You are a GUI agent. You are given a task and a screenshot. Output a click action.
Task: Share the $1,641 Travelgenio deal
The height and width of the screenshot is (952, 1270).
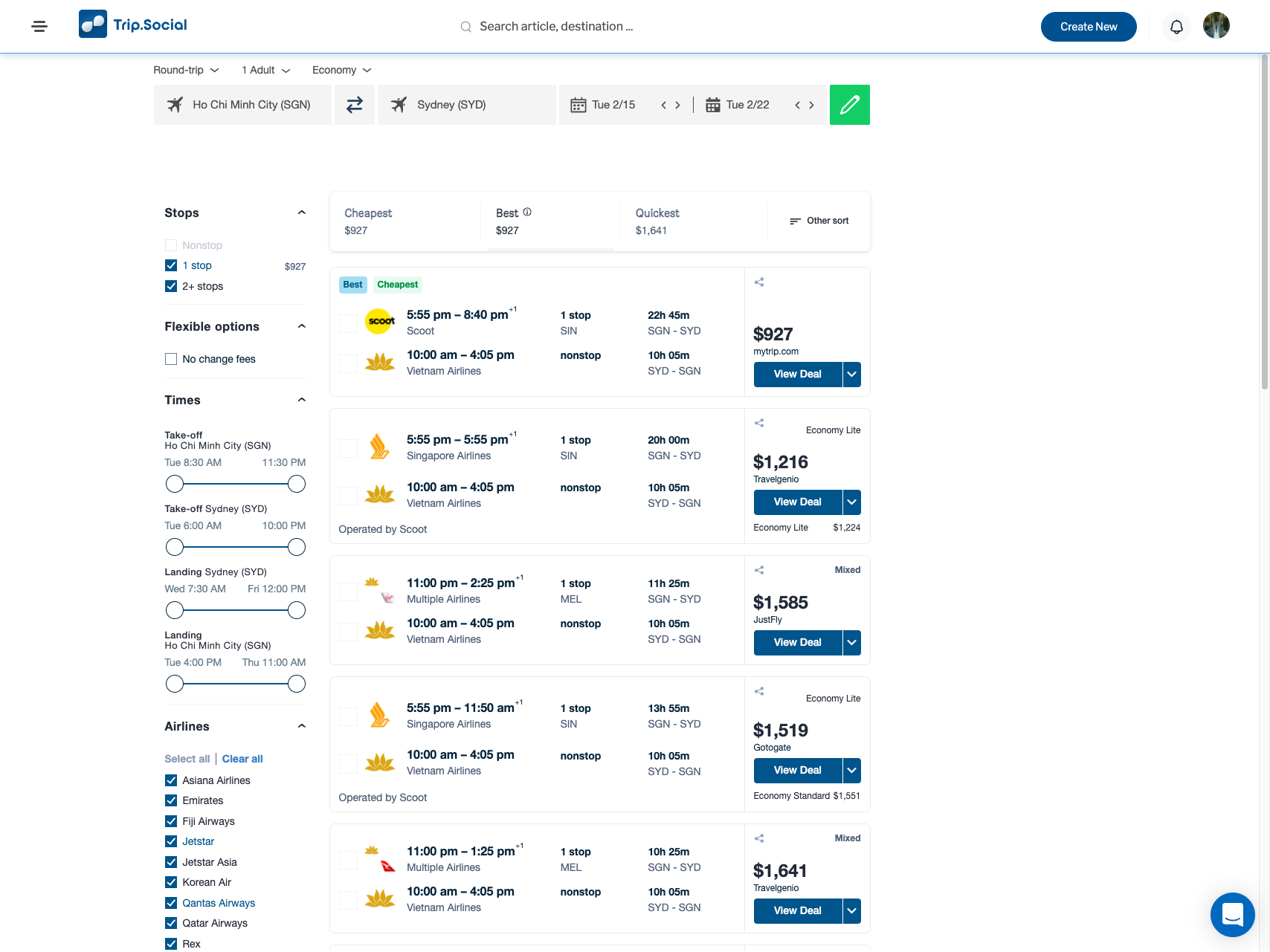759,838
